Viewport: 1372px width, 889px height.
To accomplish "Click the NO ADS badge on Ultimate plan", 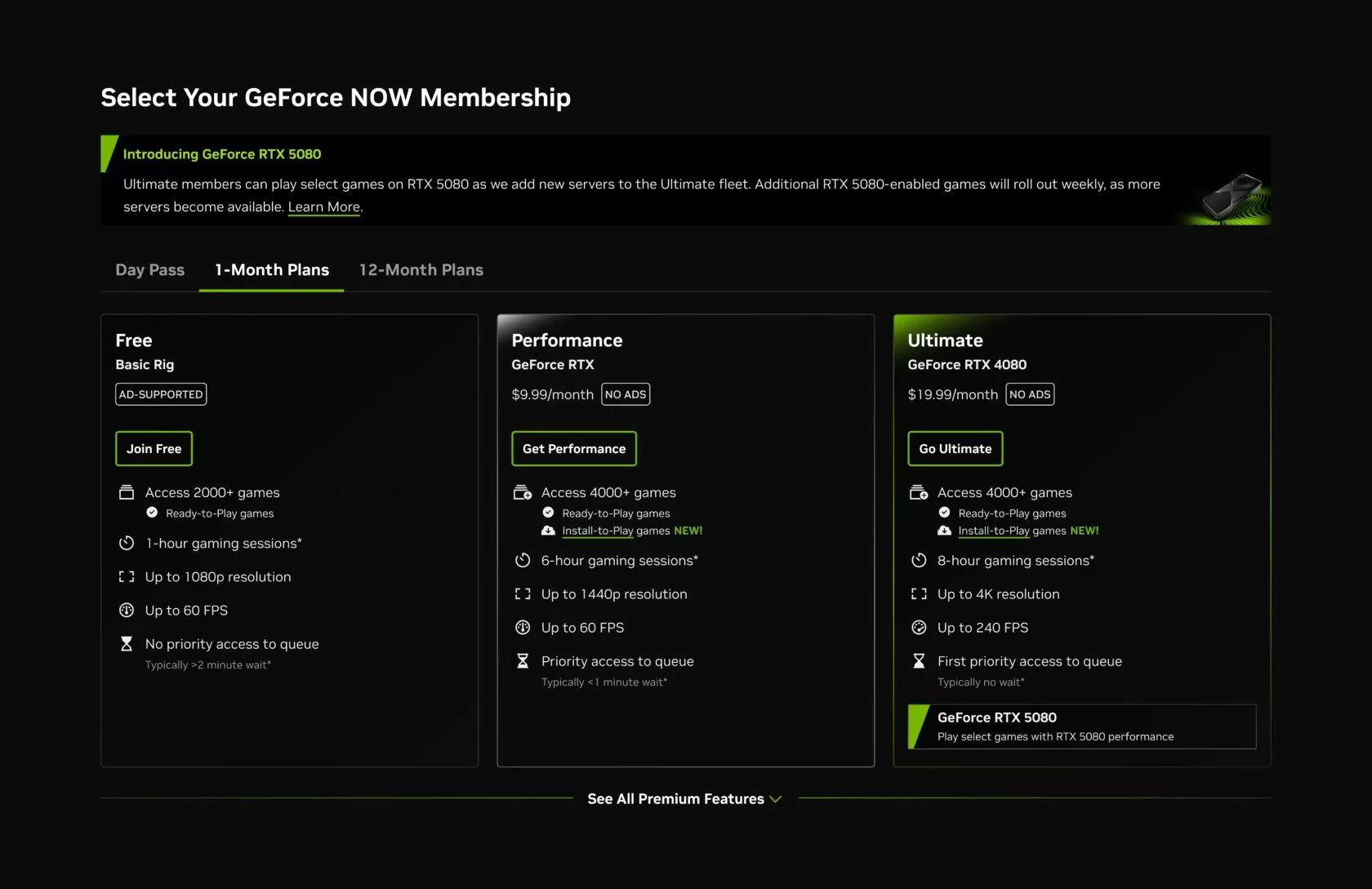I will pos(1030,394).
